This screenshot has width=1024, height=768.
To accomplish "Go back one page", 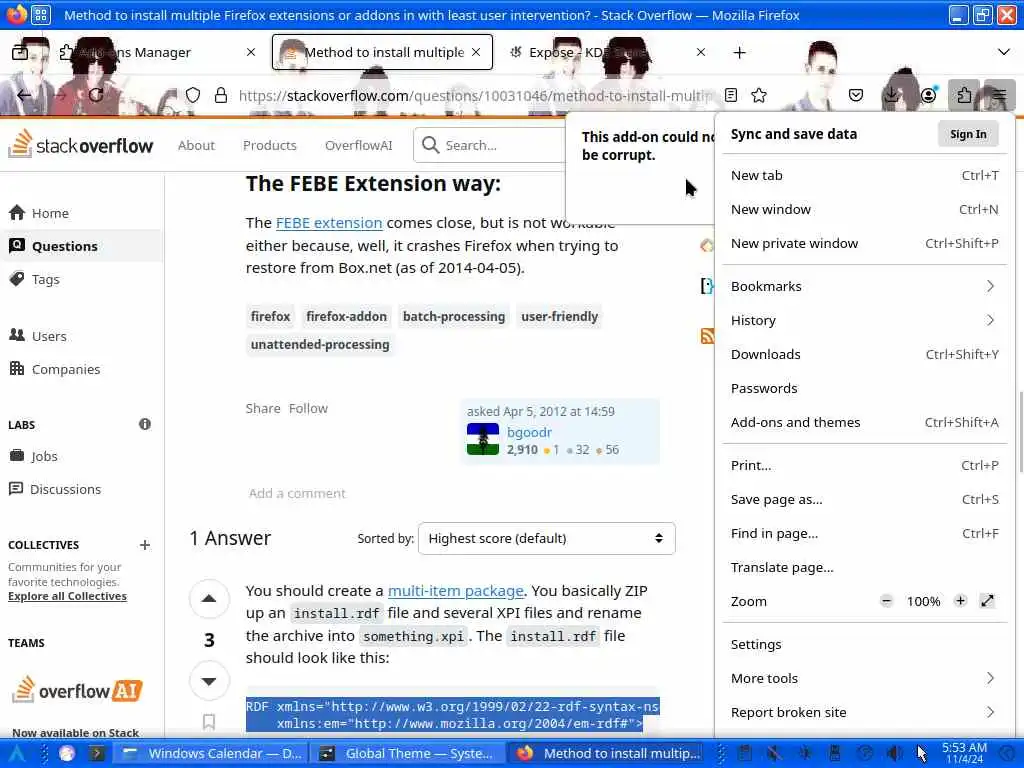I will pos(24,95).
